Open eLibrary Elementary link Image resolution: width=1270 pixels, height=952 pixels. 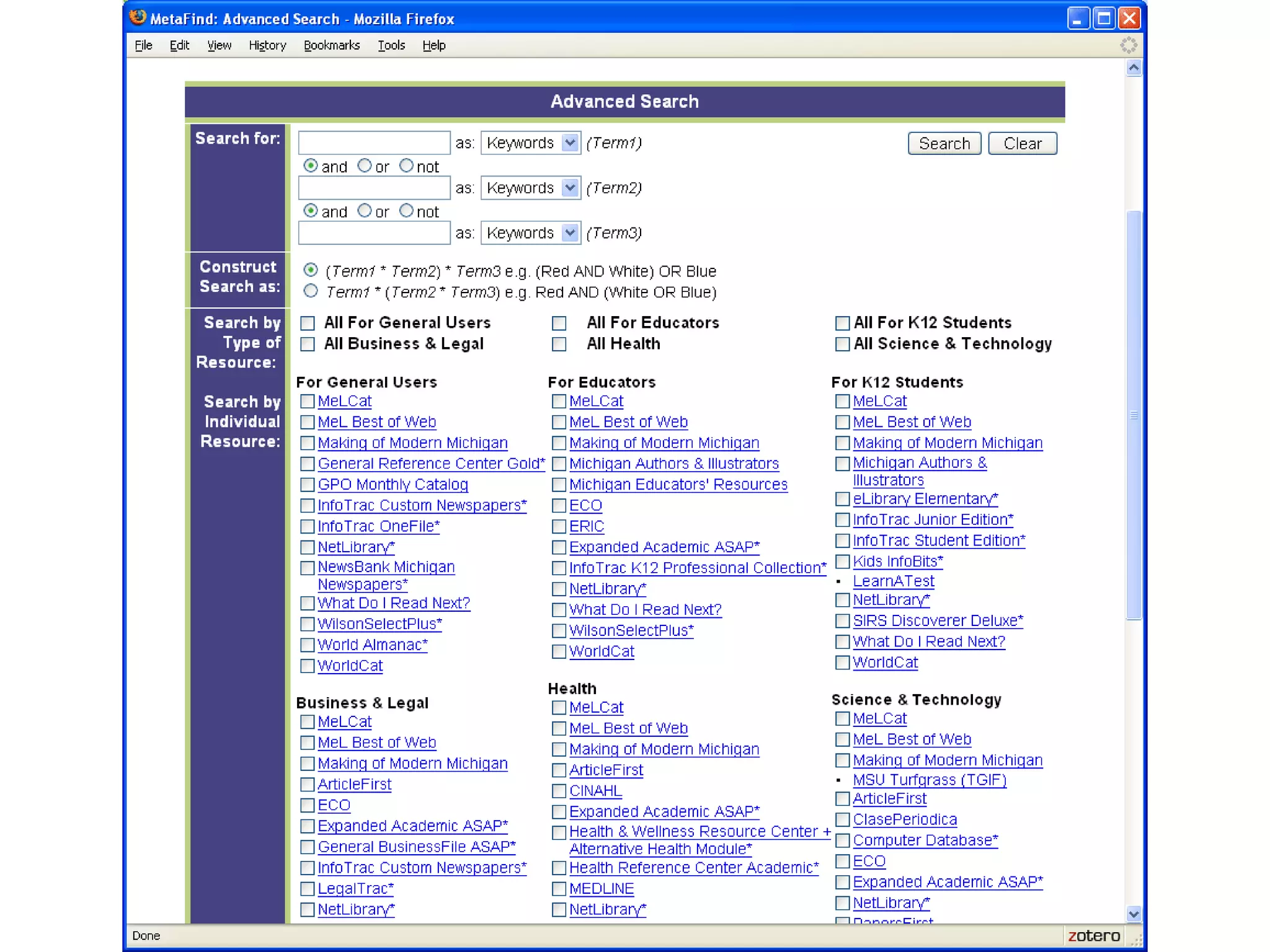pos(925,499)
